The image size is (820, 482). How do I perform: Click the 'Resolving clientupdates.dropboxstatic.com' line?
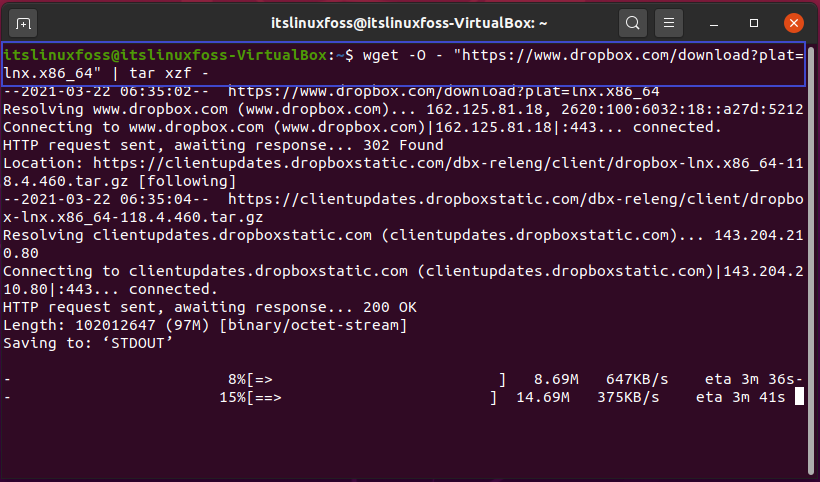click(403, 244)
